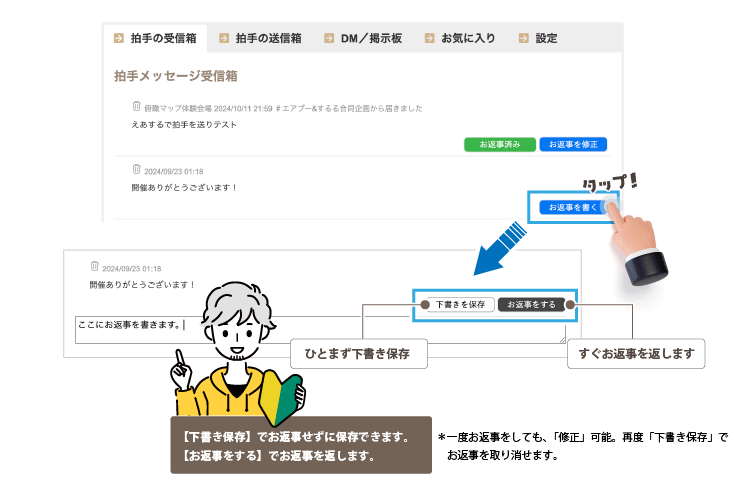The image size is (750, 486).
Task: Click arrow icon beside 拍手の送信箱
Action: pyautogui.click(x=224, y=38)
